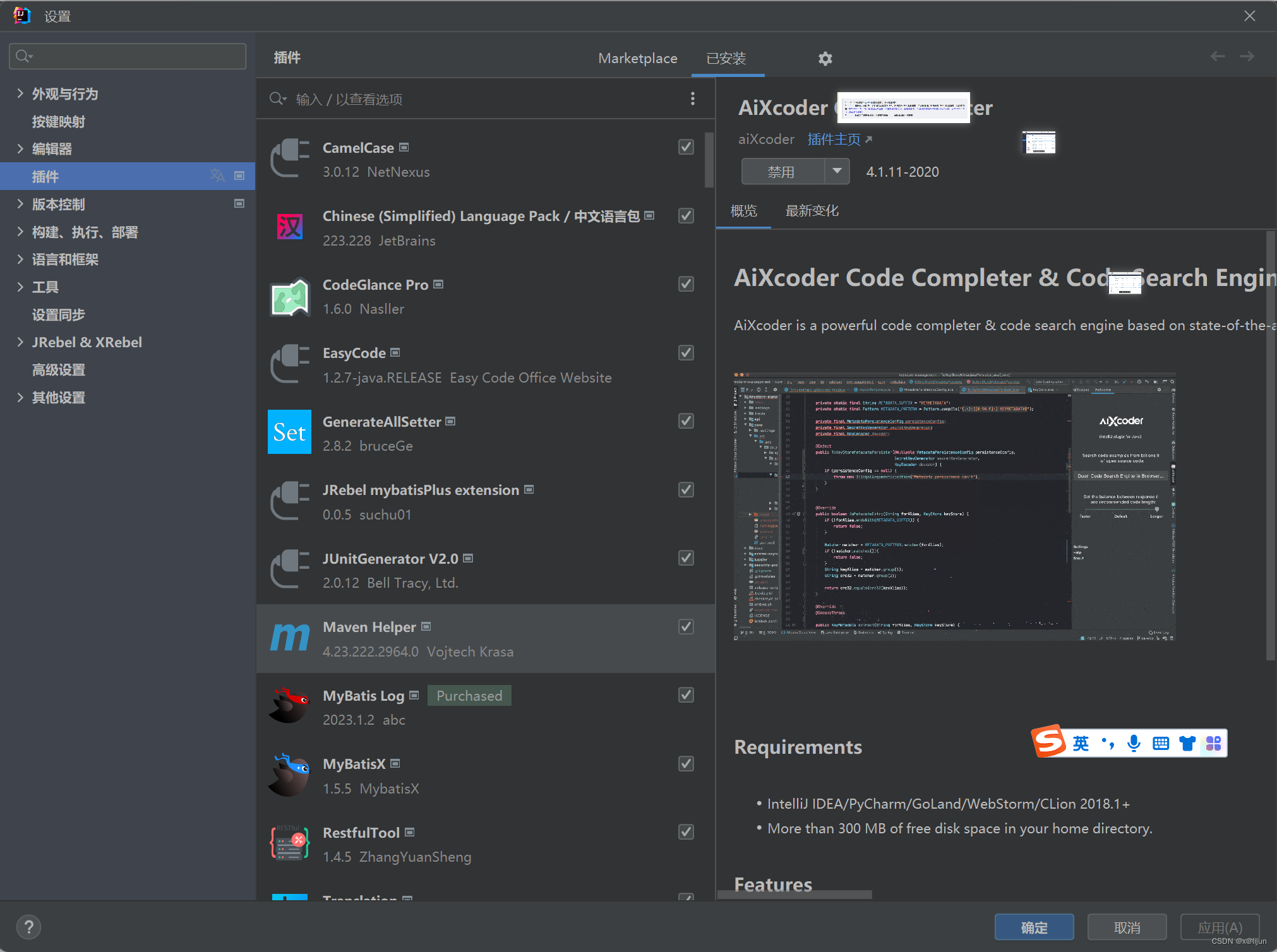Select the Maven Helper m icon
The height and width of the screenshot is (952, 1277).
[290, 638]
